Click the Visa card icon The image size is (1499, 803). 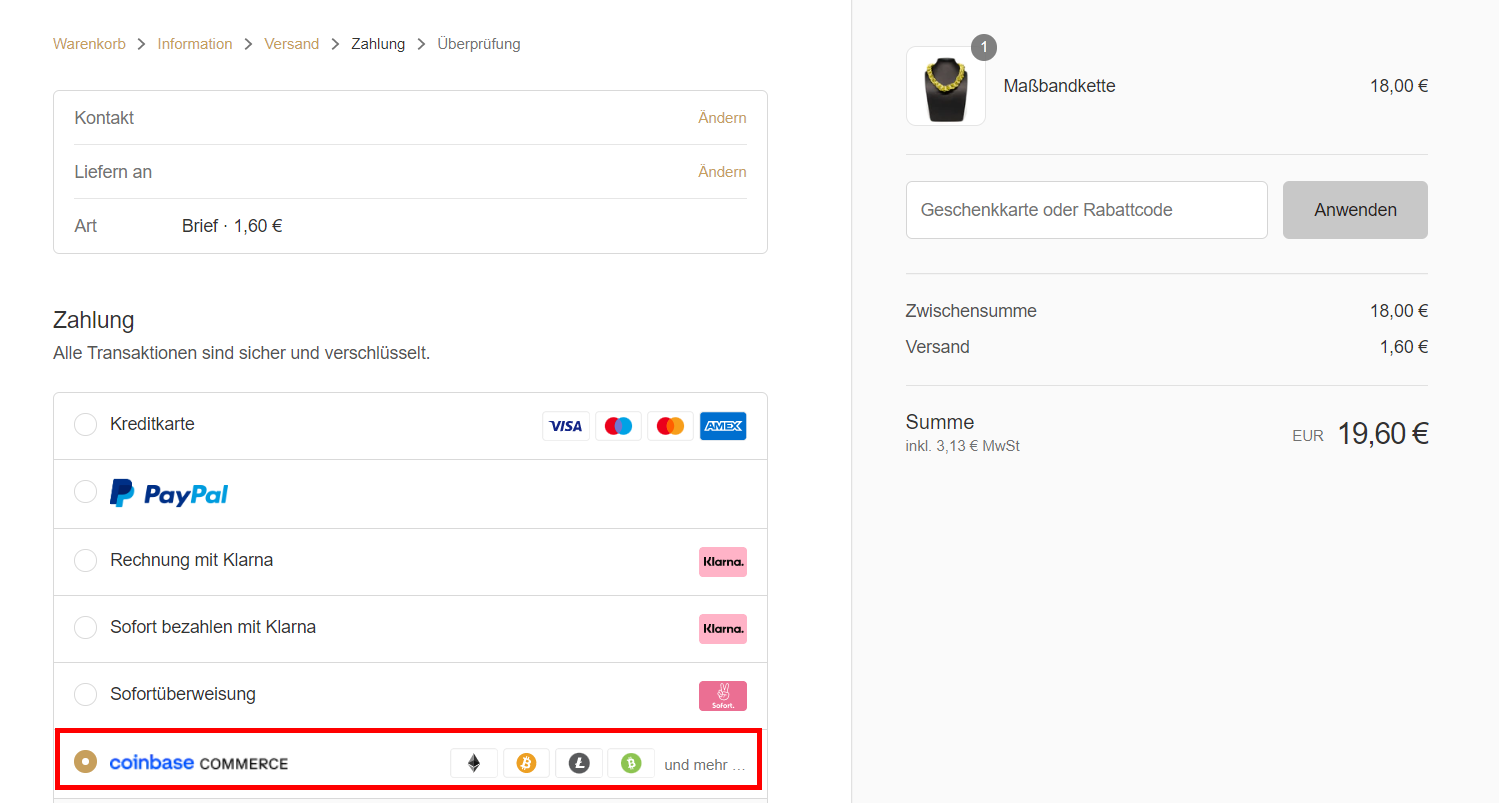[566, 426]
